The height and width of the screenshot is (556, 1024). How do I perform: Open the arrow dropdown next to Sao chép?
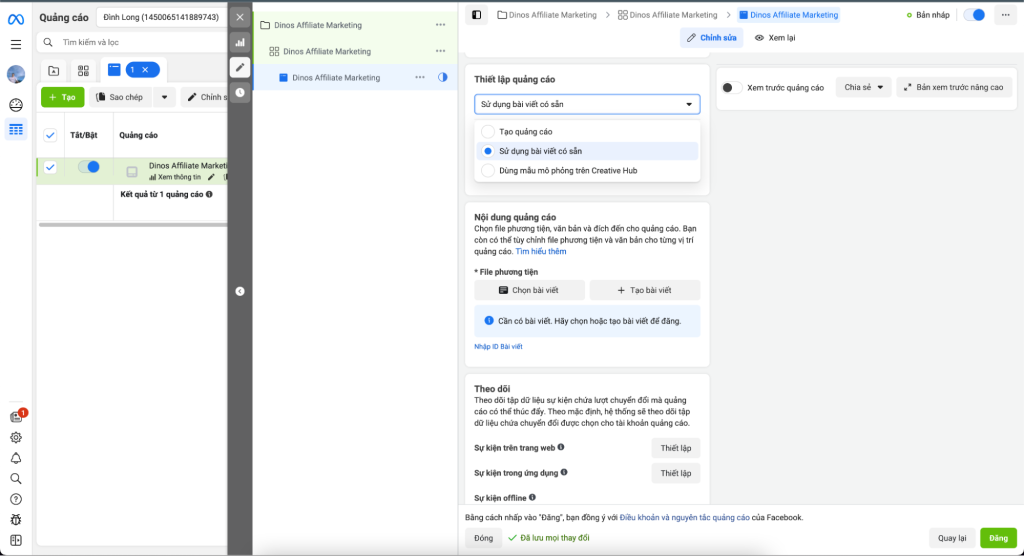165,97
